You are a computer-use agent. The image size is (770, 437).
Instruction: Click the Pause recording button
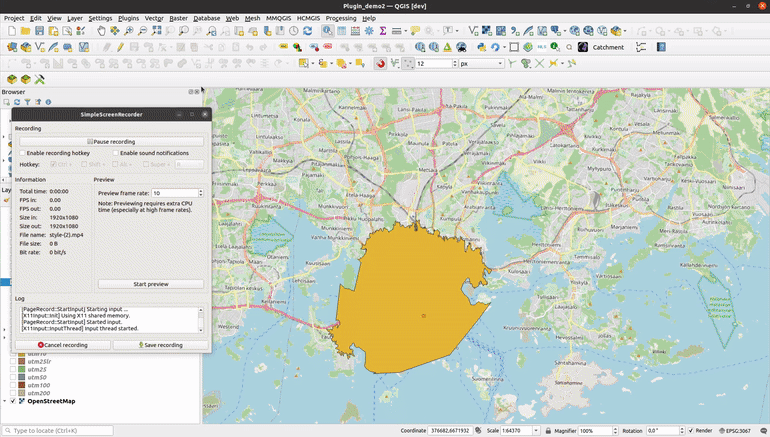point(111,141)
